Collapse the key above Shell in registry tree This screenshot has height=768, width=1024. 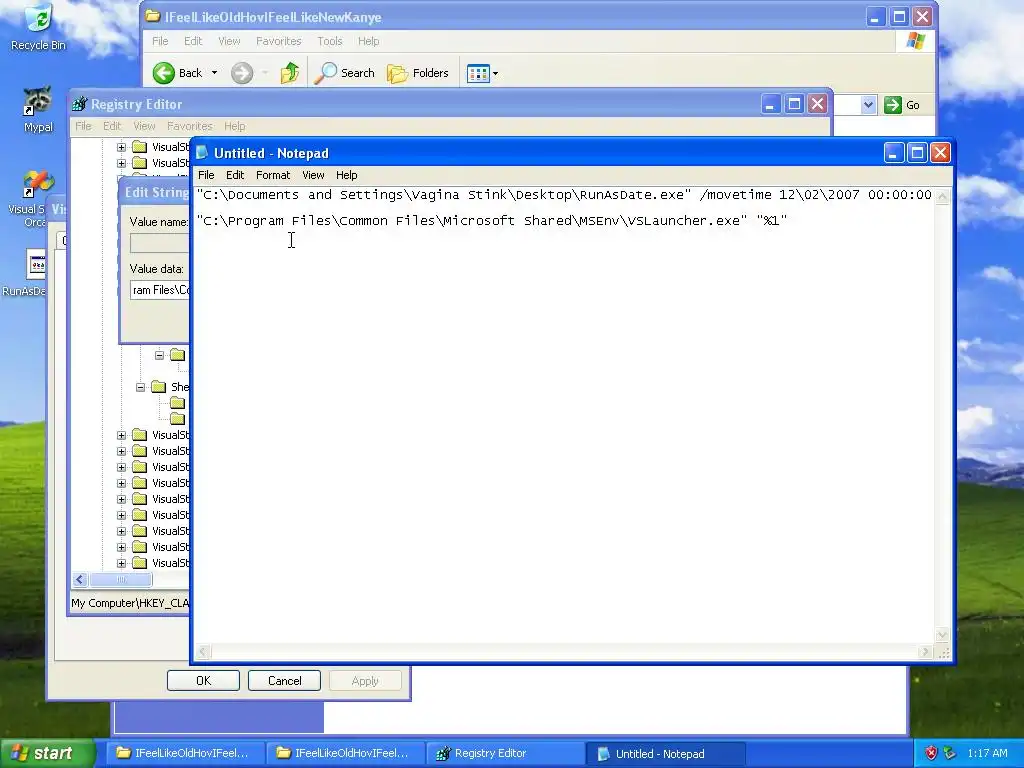[159, 355]
